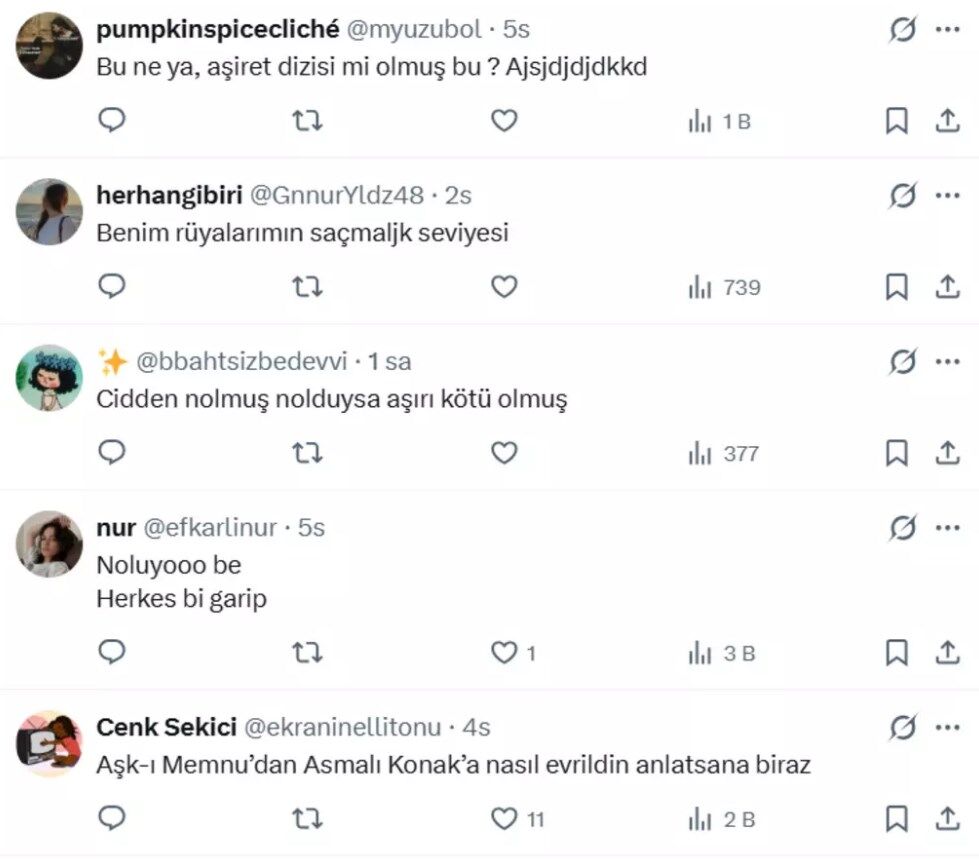This screenshot has height=859, width=979.
Task: Open Grok actions on herhangibiri's tweet
Action: click(901, 196)
